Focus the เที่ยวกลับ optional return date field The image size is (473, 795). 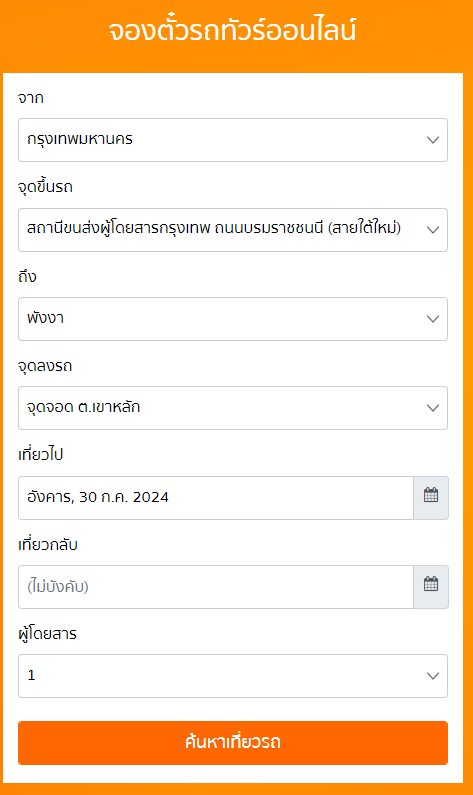tap(216, 587)
